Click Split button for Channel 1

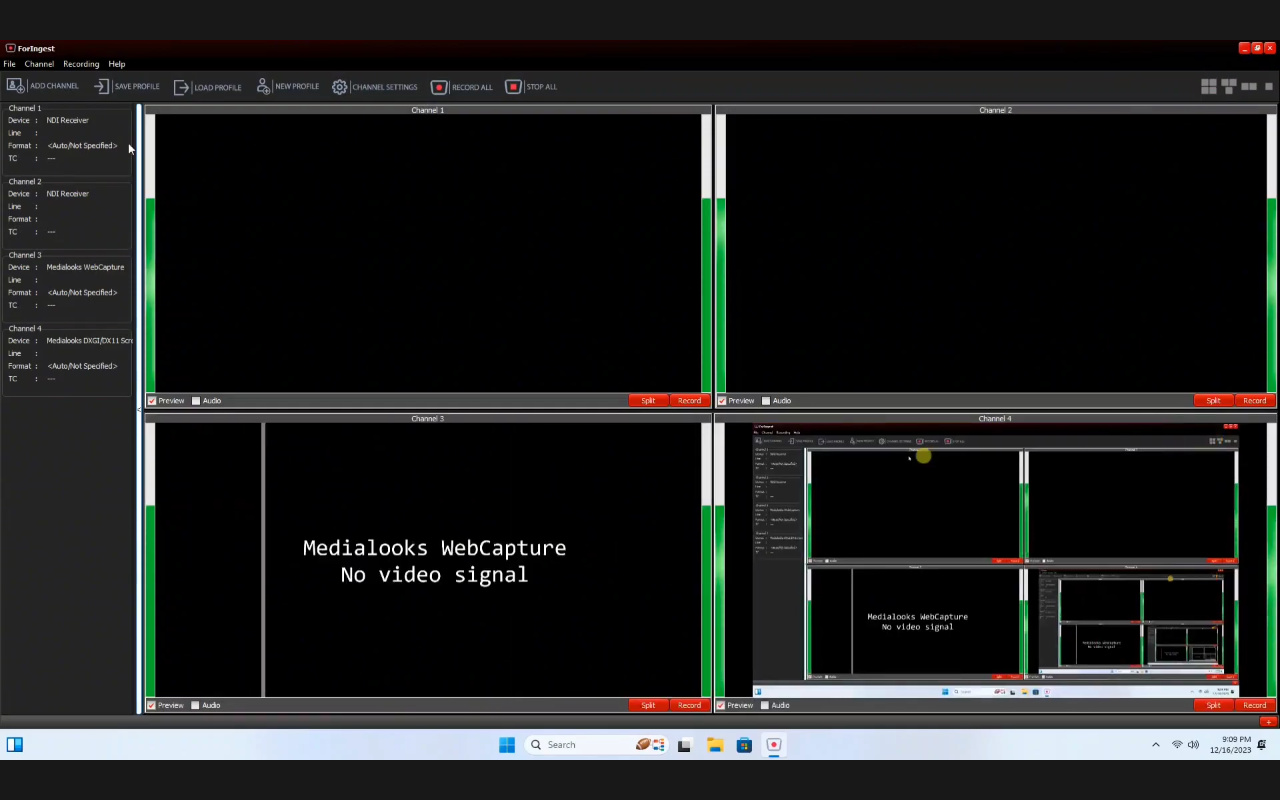(x=648, y=401)
